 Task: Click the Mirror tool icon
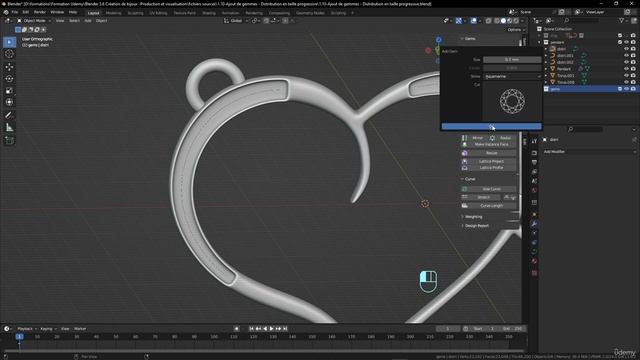tap(464, 138)
